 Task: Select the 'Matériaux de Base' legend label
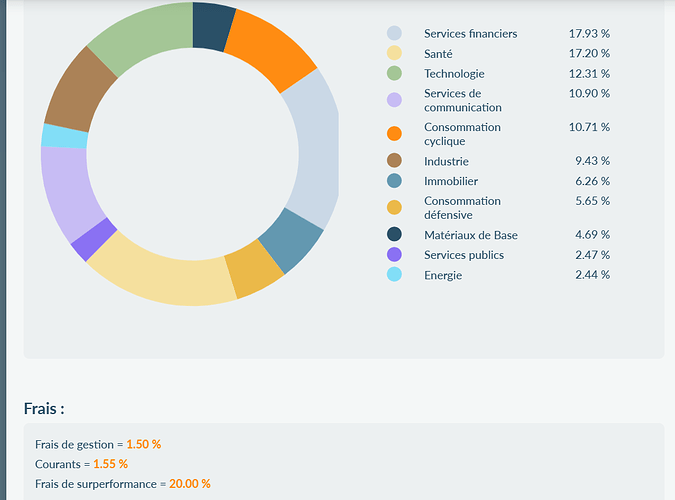point(471,235)
